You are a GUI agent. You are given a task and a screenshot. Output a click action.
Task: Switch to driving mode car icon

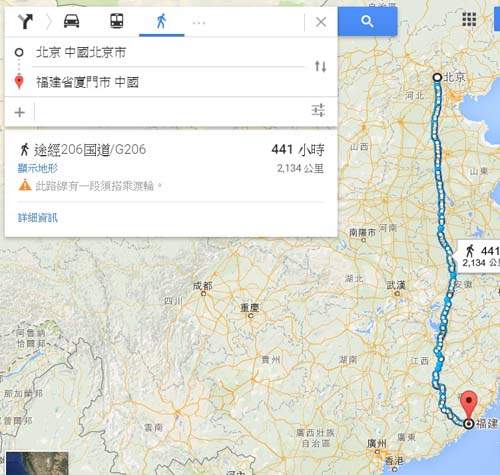pyautogui.click(x=71, y=21)
